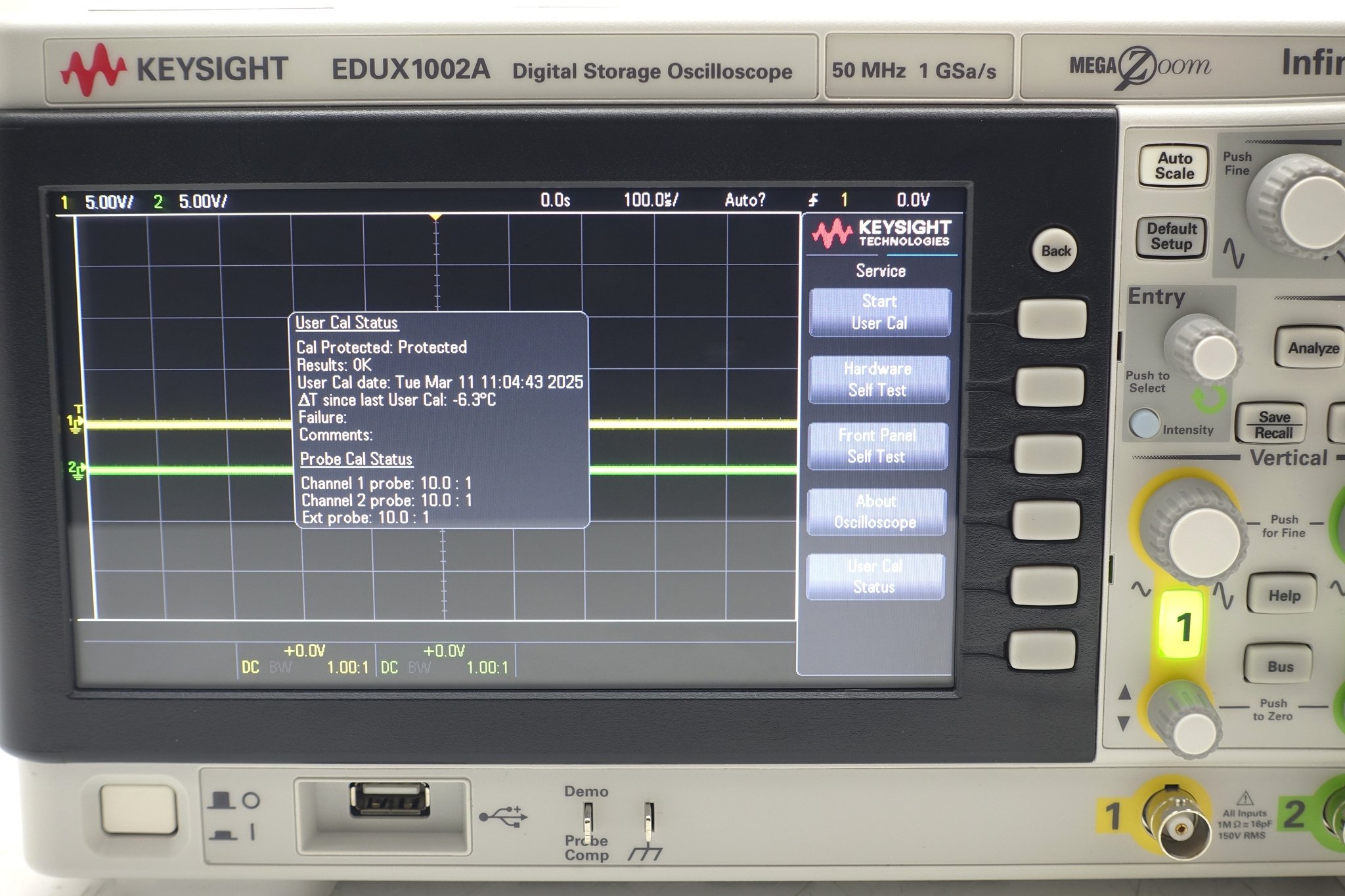Viewport: 1345px width, 896px height.
Task: Tap the channel 1 ground marker on screen
Action: click(x=76, y=422)
